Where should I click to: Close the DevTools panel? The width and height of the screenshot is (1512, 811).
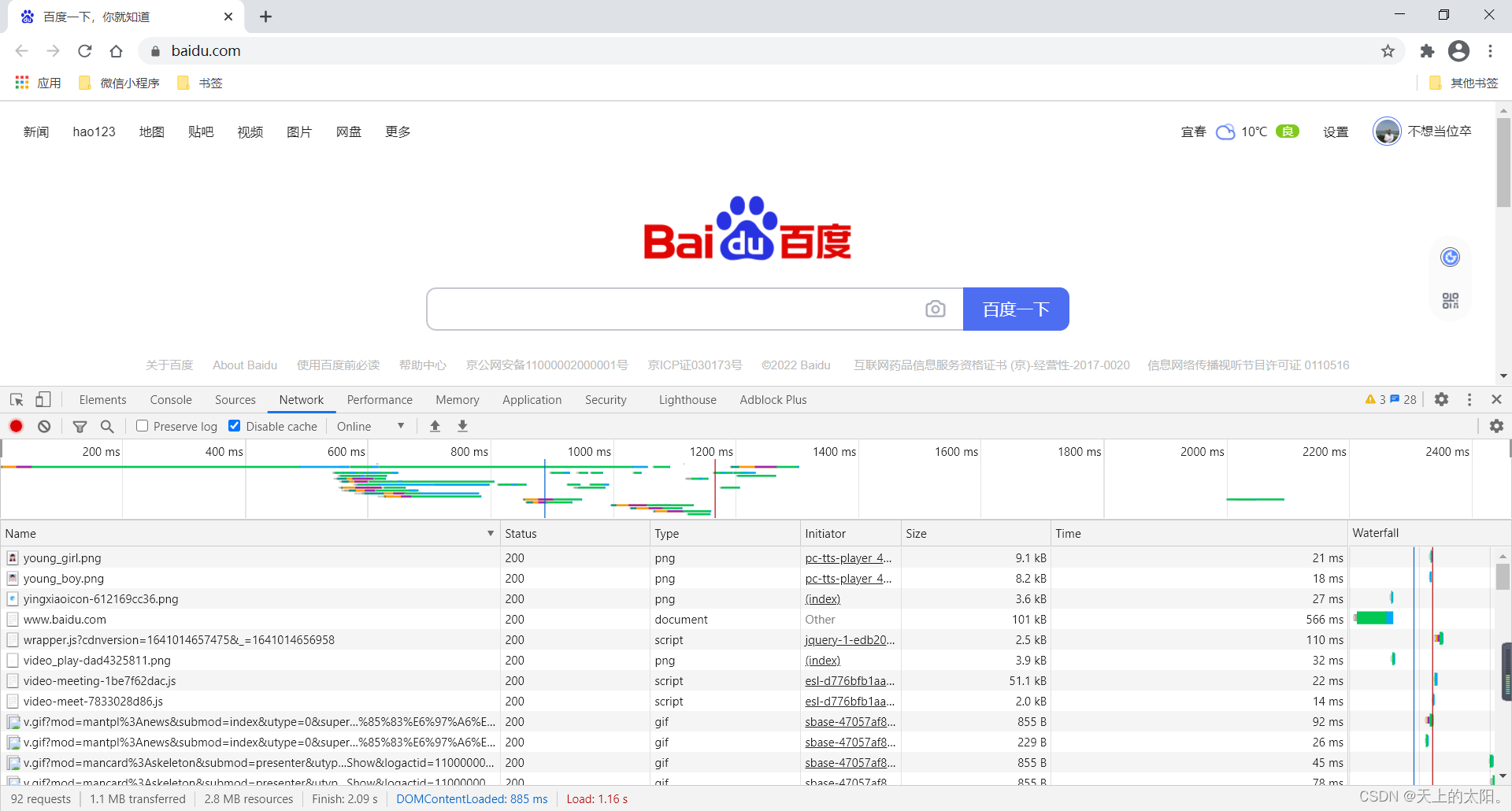point(1496,399)
